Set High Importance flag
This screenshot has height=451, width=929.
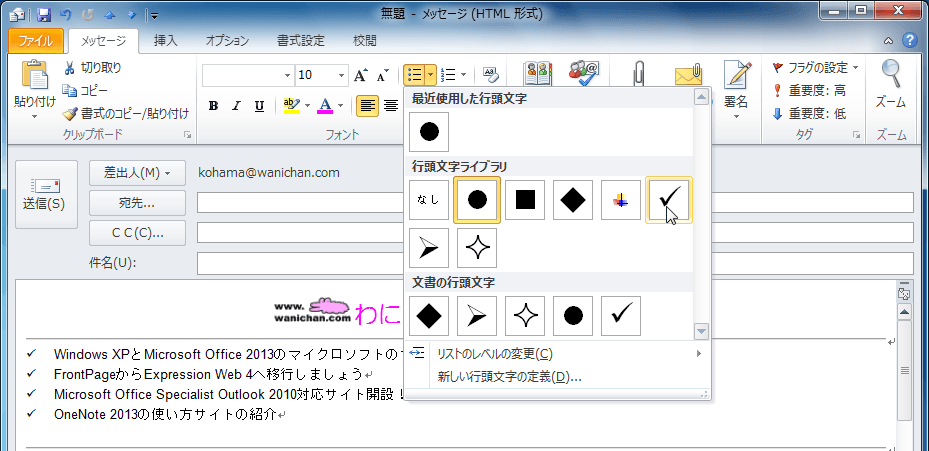(809, 91)
